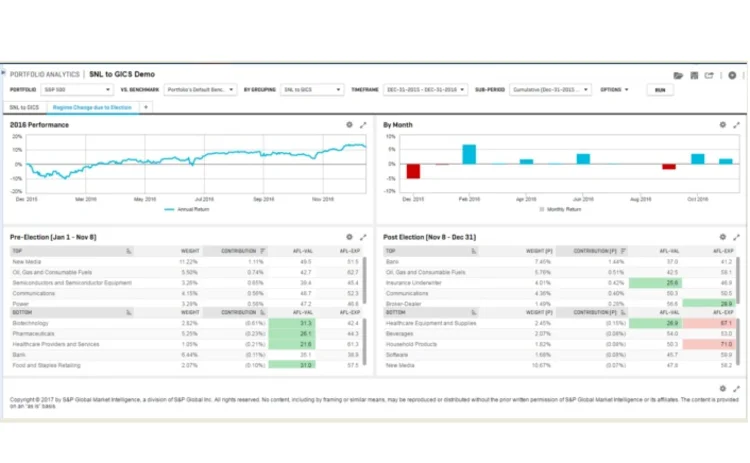The height and width of the screenshot is (463, 750).
Task: Select New Media row in Pre-Election TOP table
Action: point(186,262)
